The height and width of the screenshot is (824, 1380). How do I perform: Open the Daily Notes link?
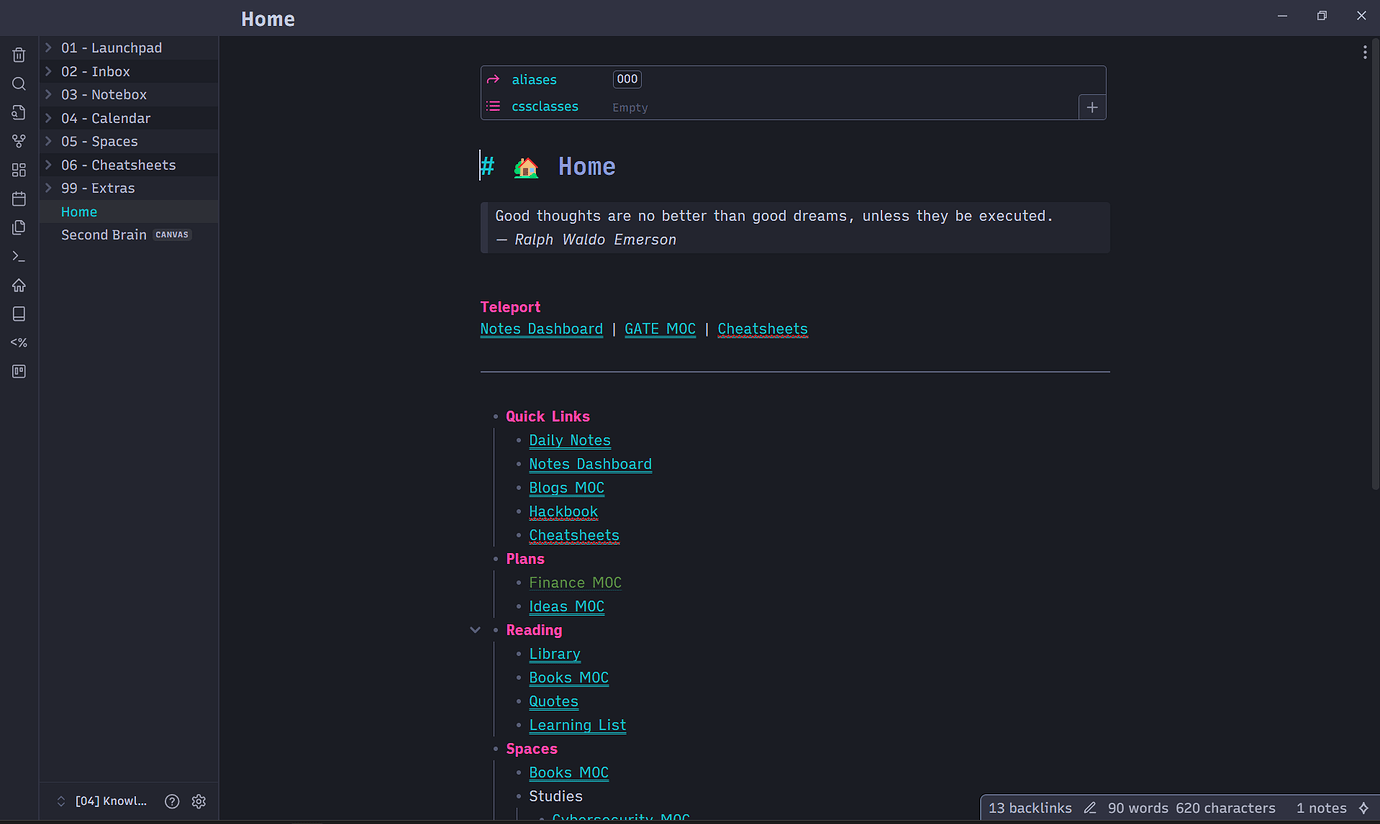[x=569, y=440]
